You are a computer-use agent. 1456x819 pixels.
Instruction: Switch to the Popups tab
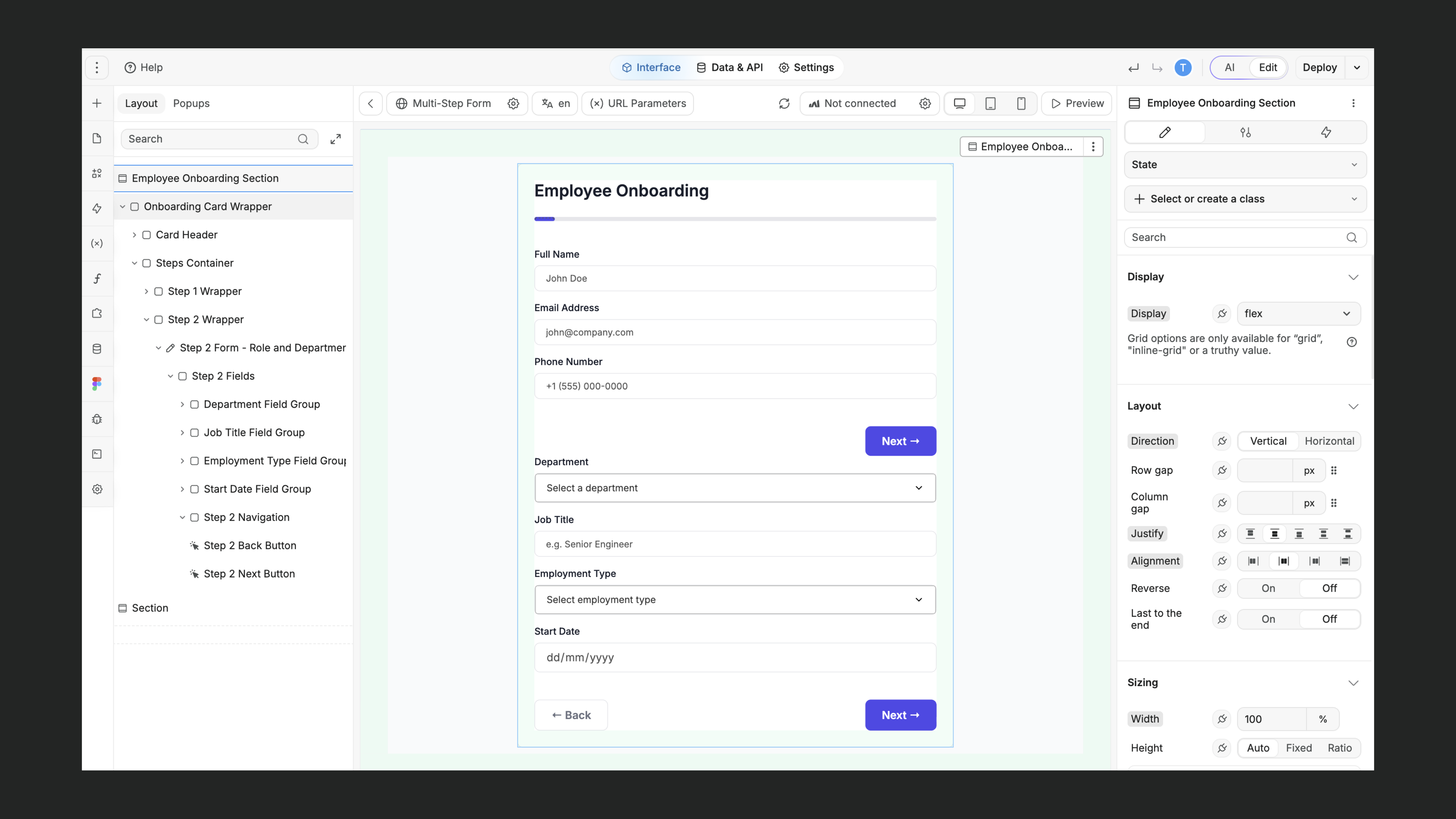pyautogui.click(x=191, y=103)
